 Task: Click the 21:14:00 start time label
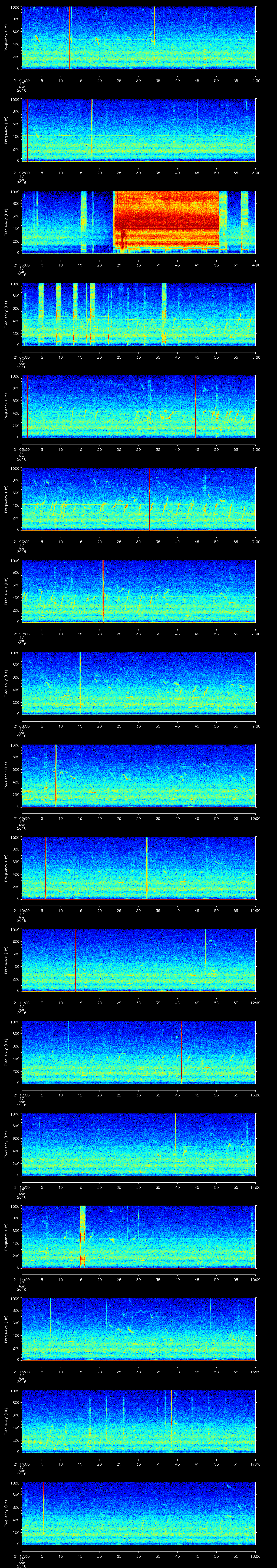(x=21, y=1279)
